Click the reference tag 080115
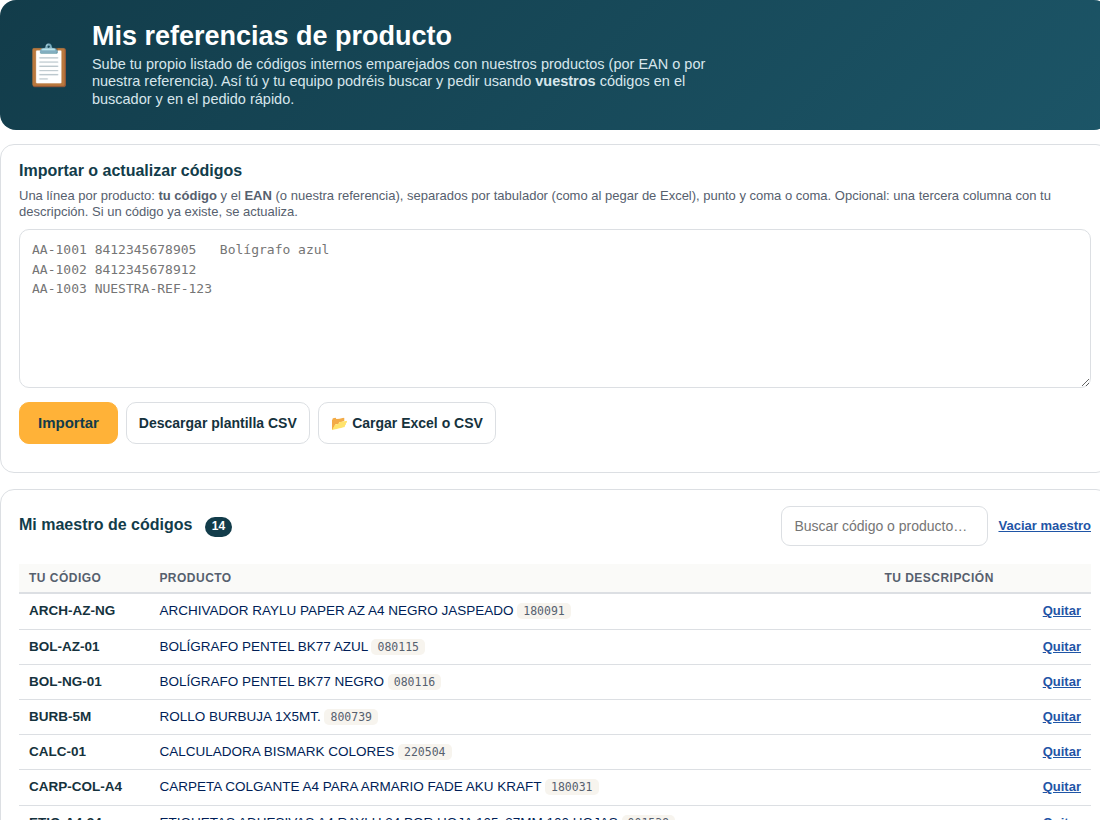 point(398,647)
